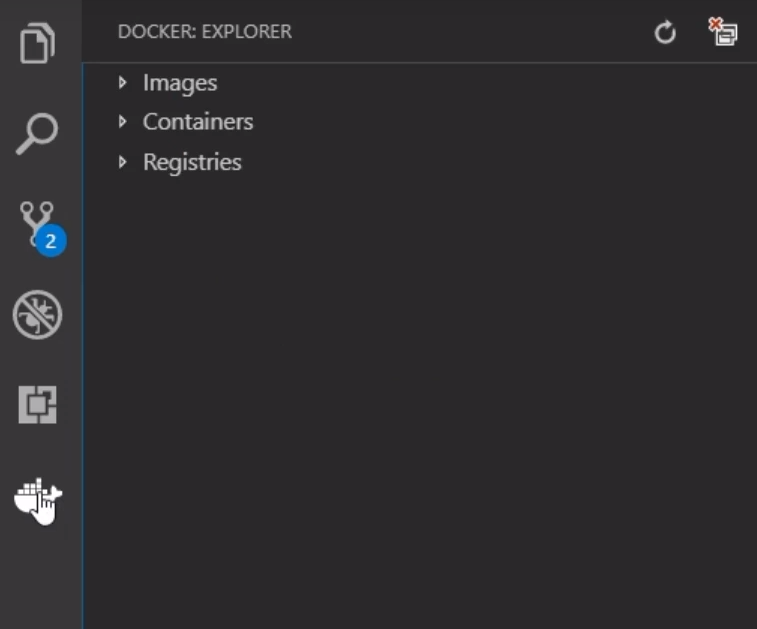Open the Explorer files view

[37, 43]
